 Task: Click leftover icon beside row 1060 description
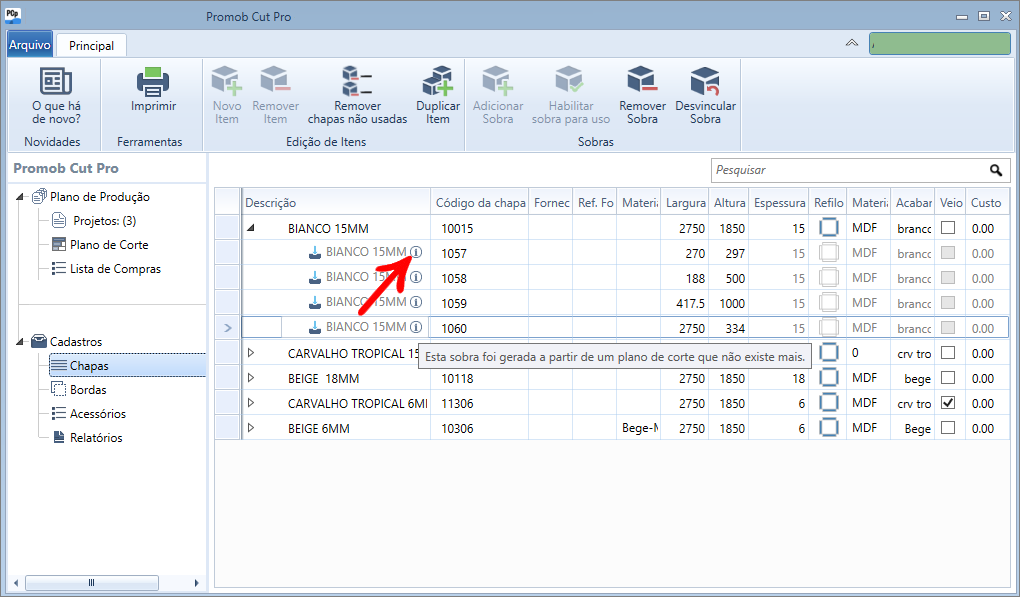(x=315, y=327)
